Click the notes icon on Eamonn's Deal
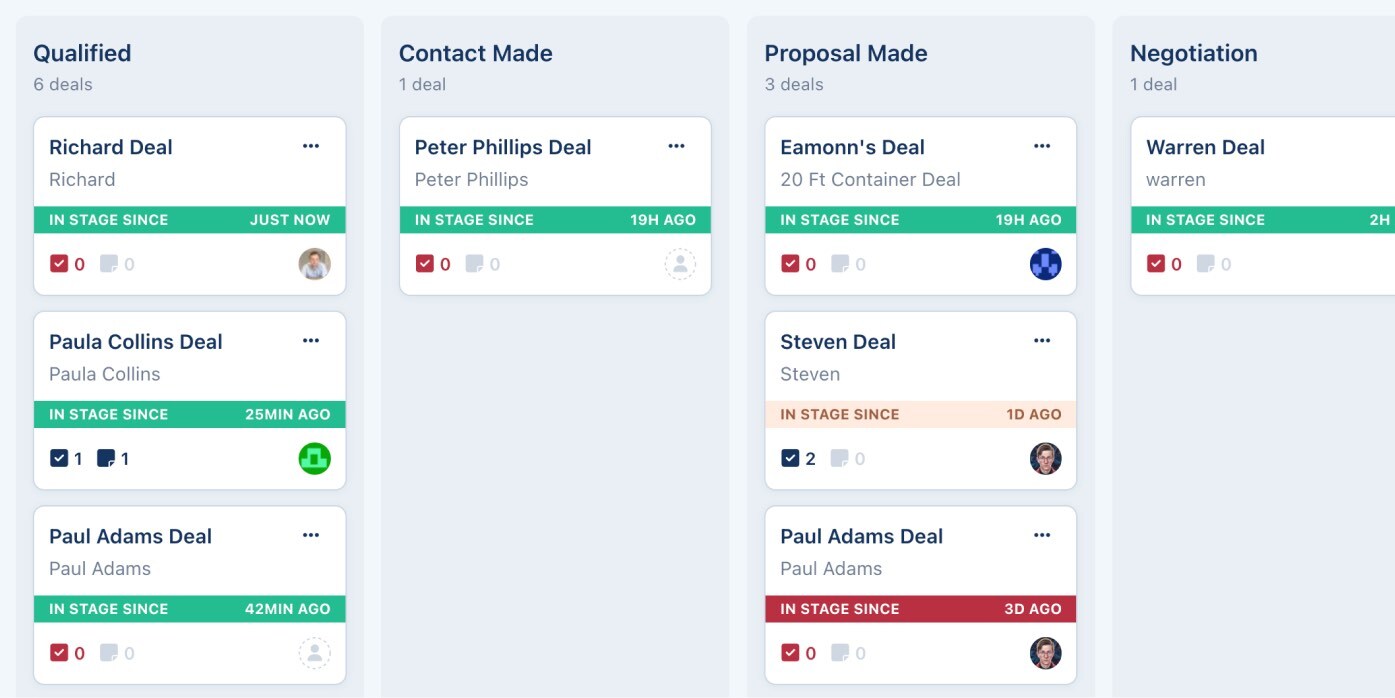1395x698 pixels. click(x=840, y=264)
